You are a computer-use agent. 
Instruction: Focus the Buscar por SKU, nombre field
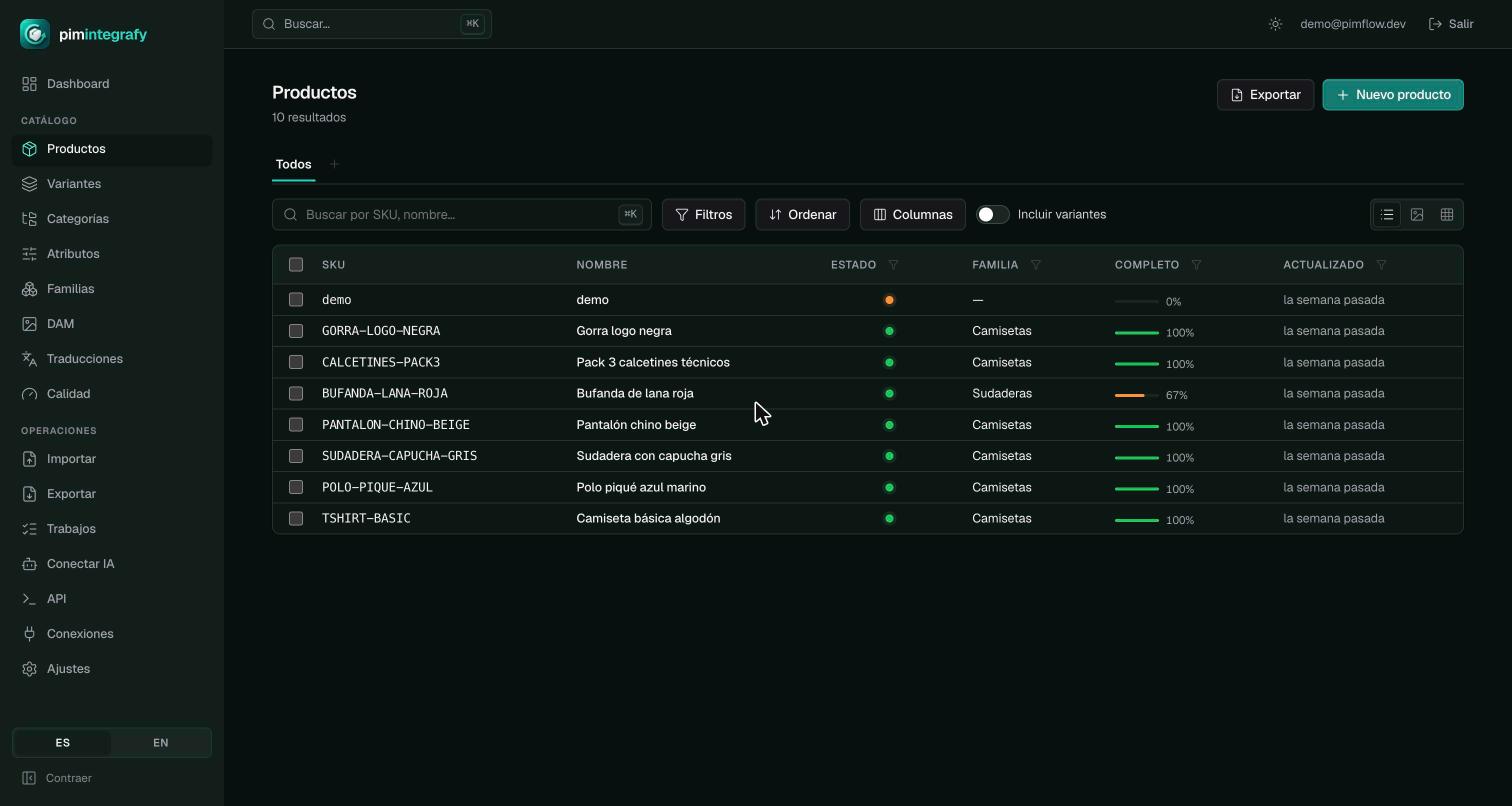(462, 215)
